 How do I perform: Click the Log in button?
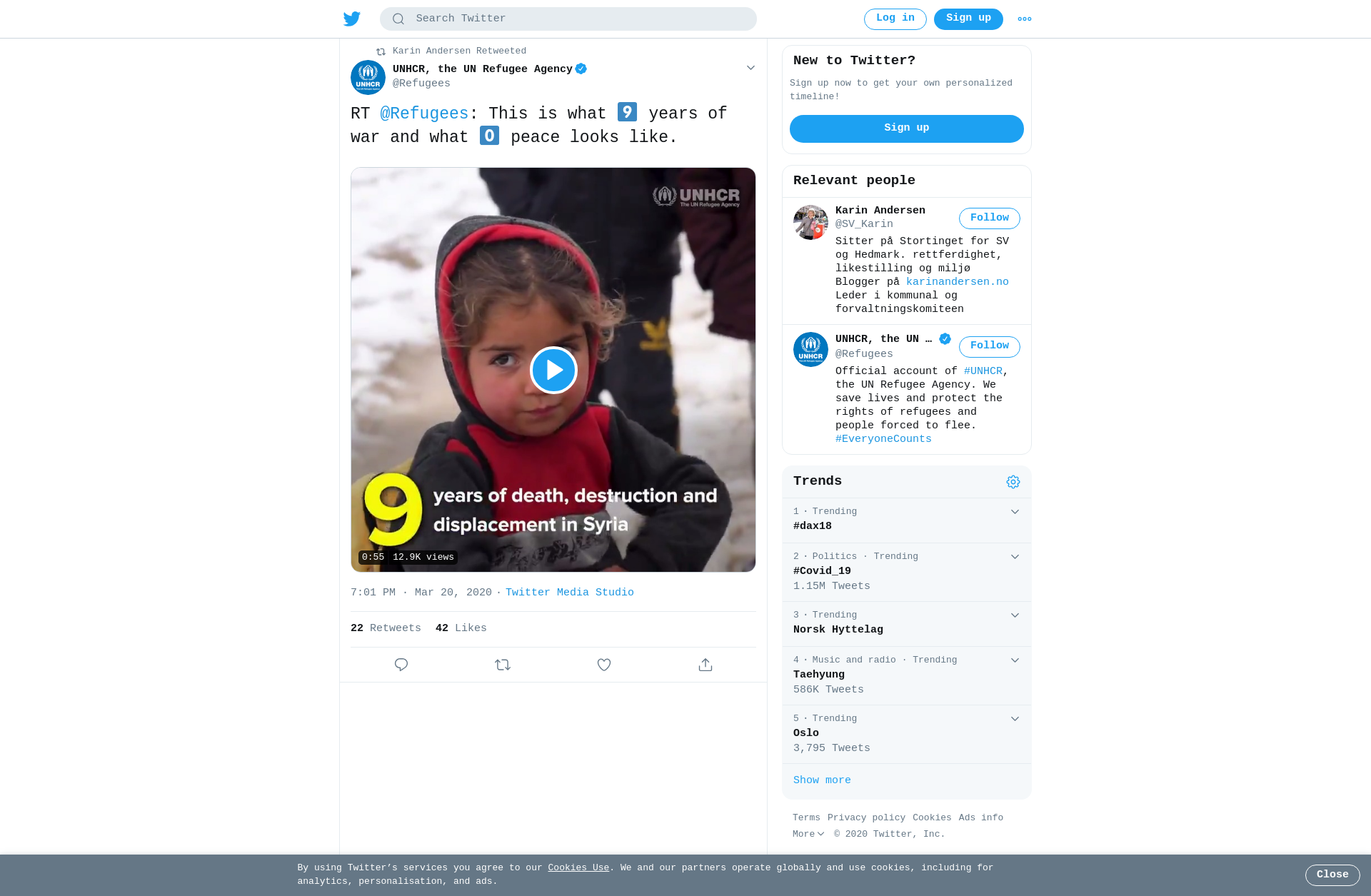point(895,19)
